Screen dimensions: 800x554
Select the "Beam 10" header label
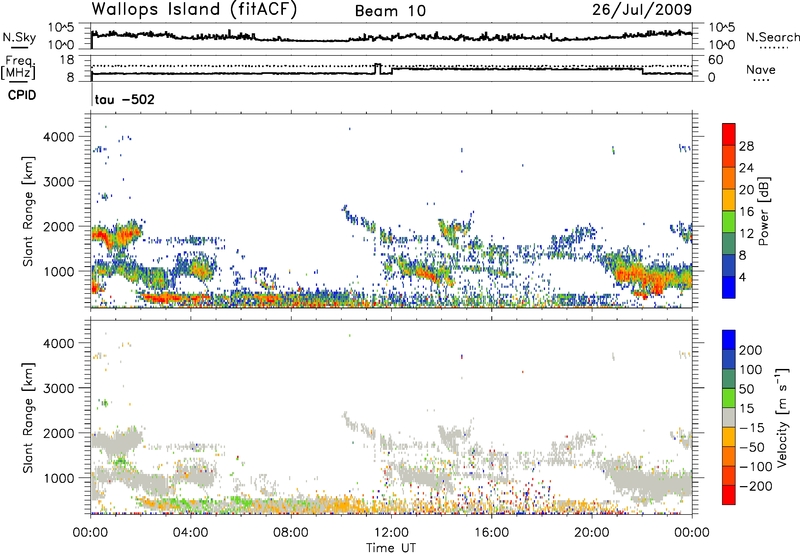pos(390,11)
